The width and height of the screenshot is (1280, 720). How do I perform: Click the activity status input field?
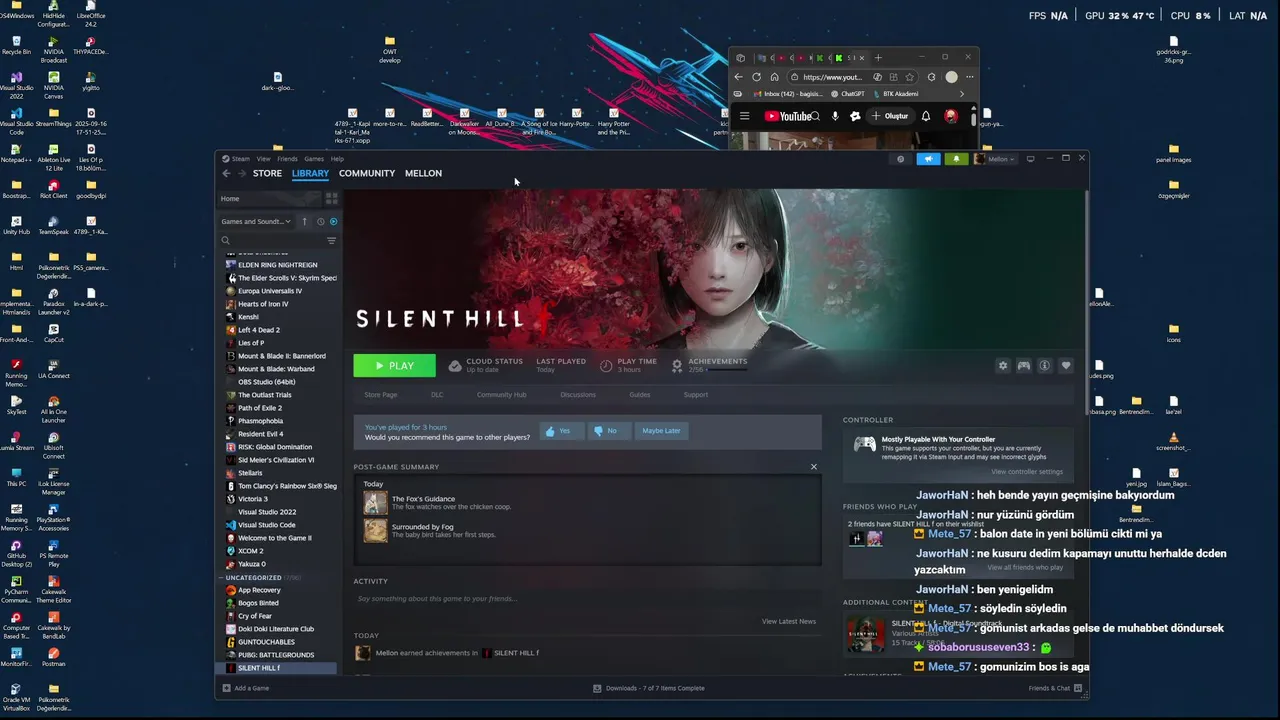(587, 599)
